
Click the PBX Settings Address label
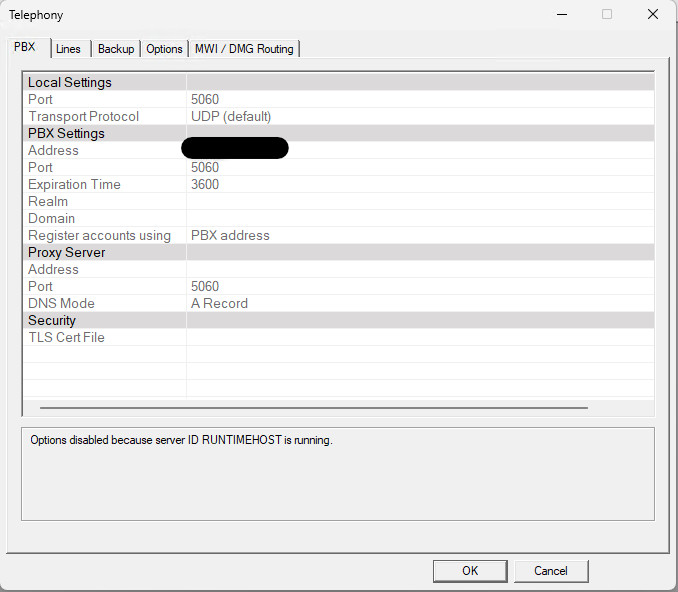pos(53,150)
